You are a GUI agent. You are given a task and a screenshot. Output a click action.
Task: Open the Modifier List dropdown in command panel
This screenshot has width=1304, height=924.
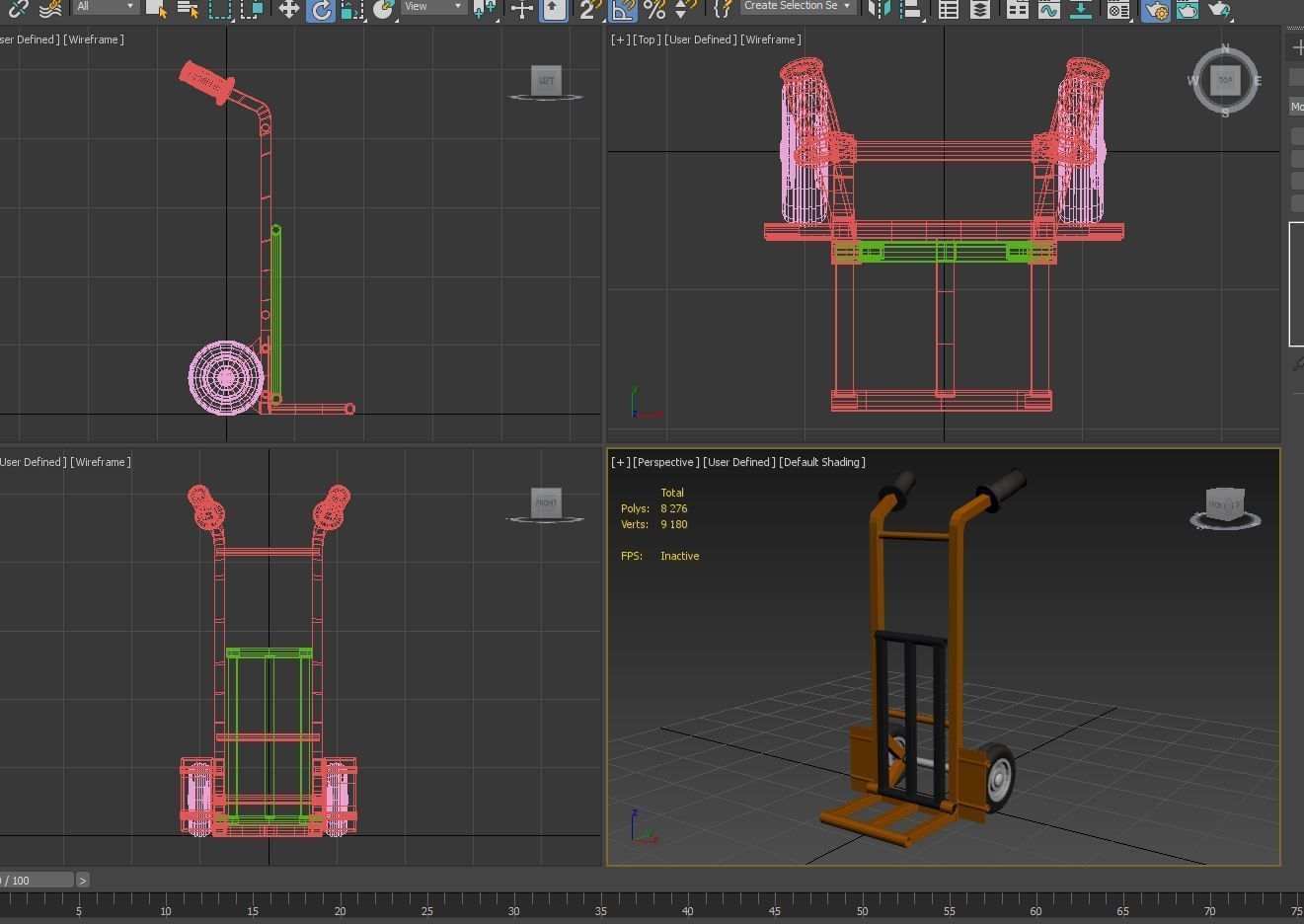tap(1297, 107)
